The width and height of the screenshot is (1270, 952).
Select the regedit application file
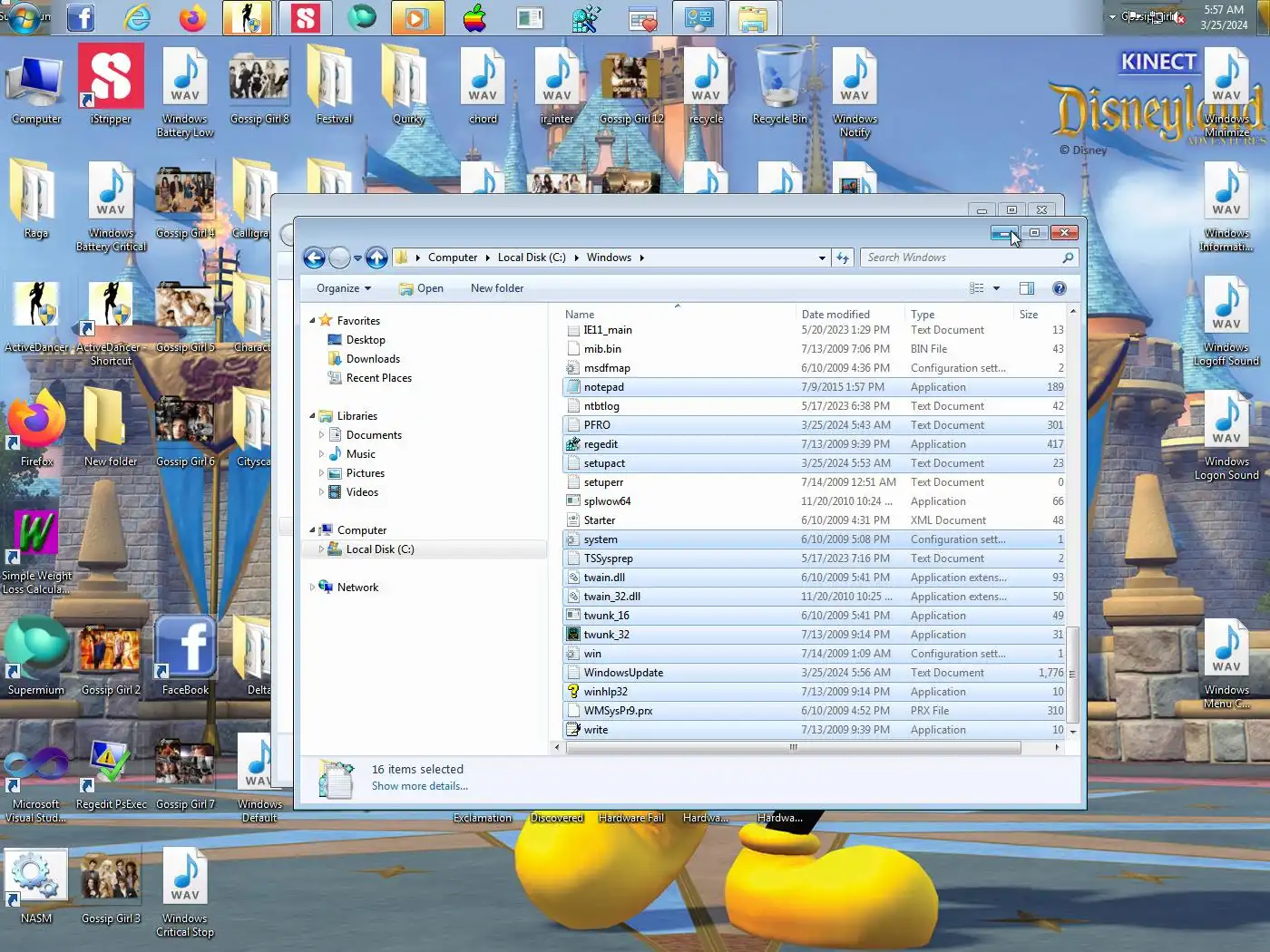(813, 444)
